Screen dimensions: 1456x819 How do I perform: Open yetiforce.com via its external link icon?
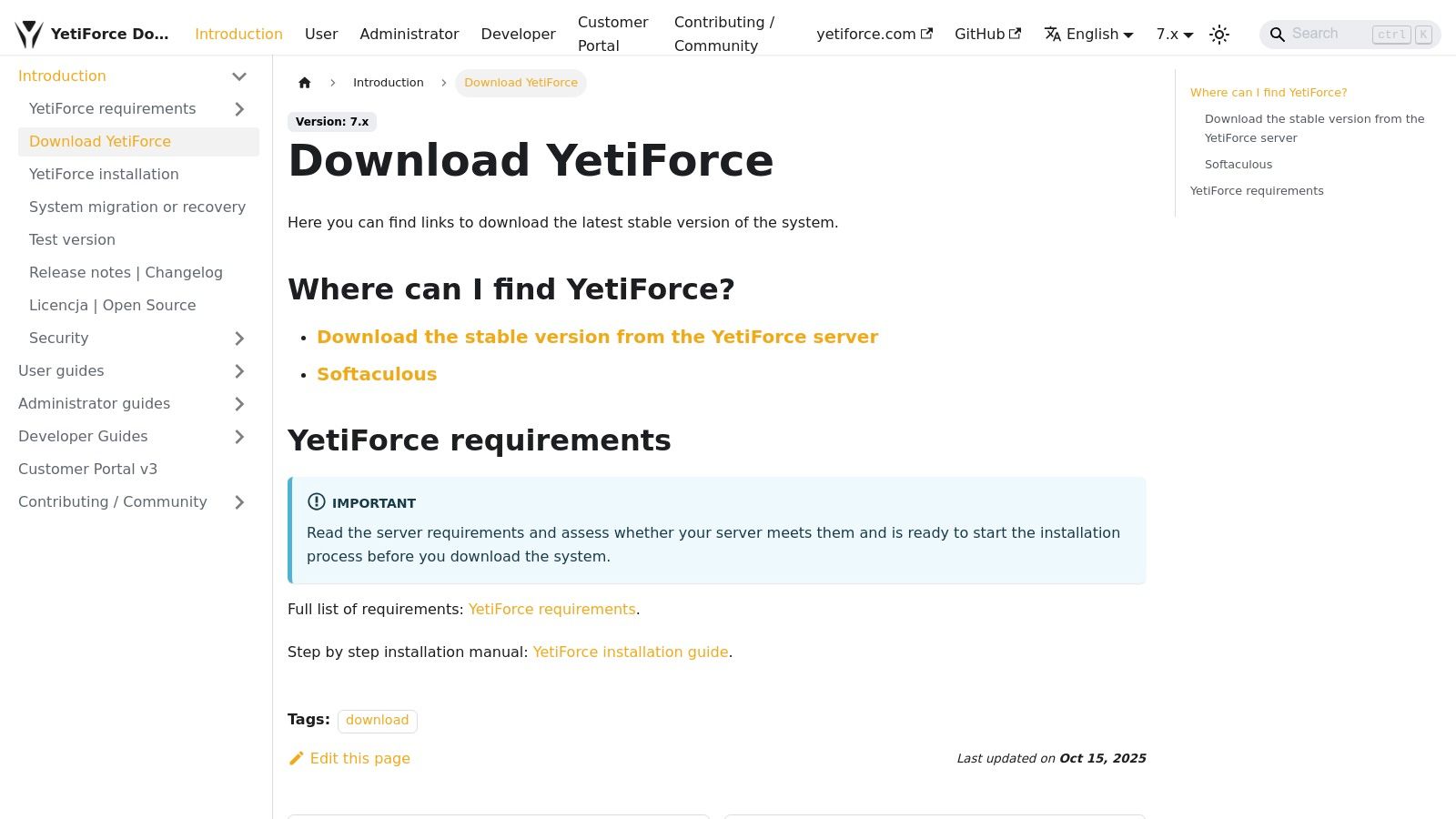tap(926, 33)
